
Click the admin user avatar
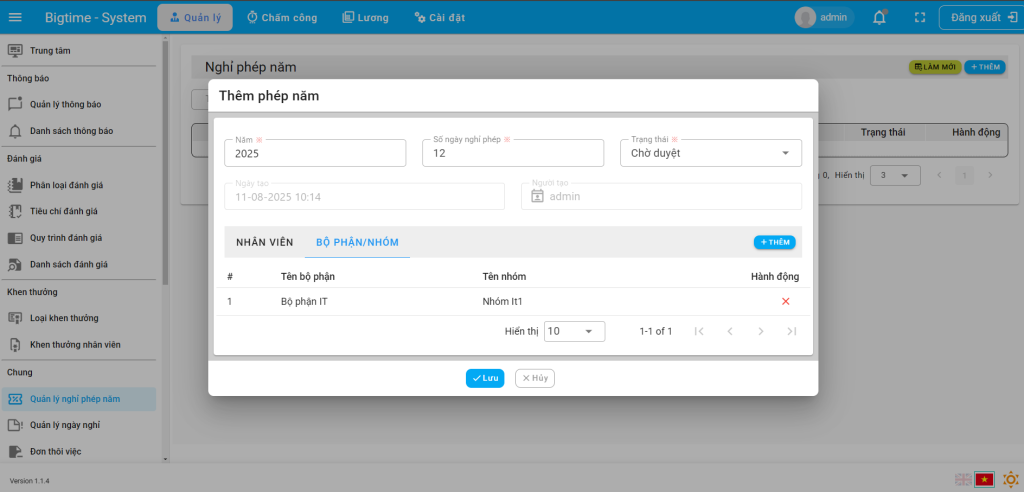(805, 17)
